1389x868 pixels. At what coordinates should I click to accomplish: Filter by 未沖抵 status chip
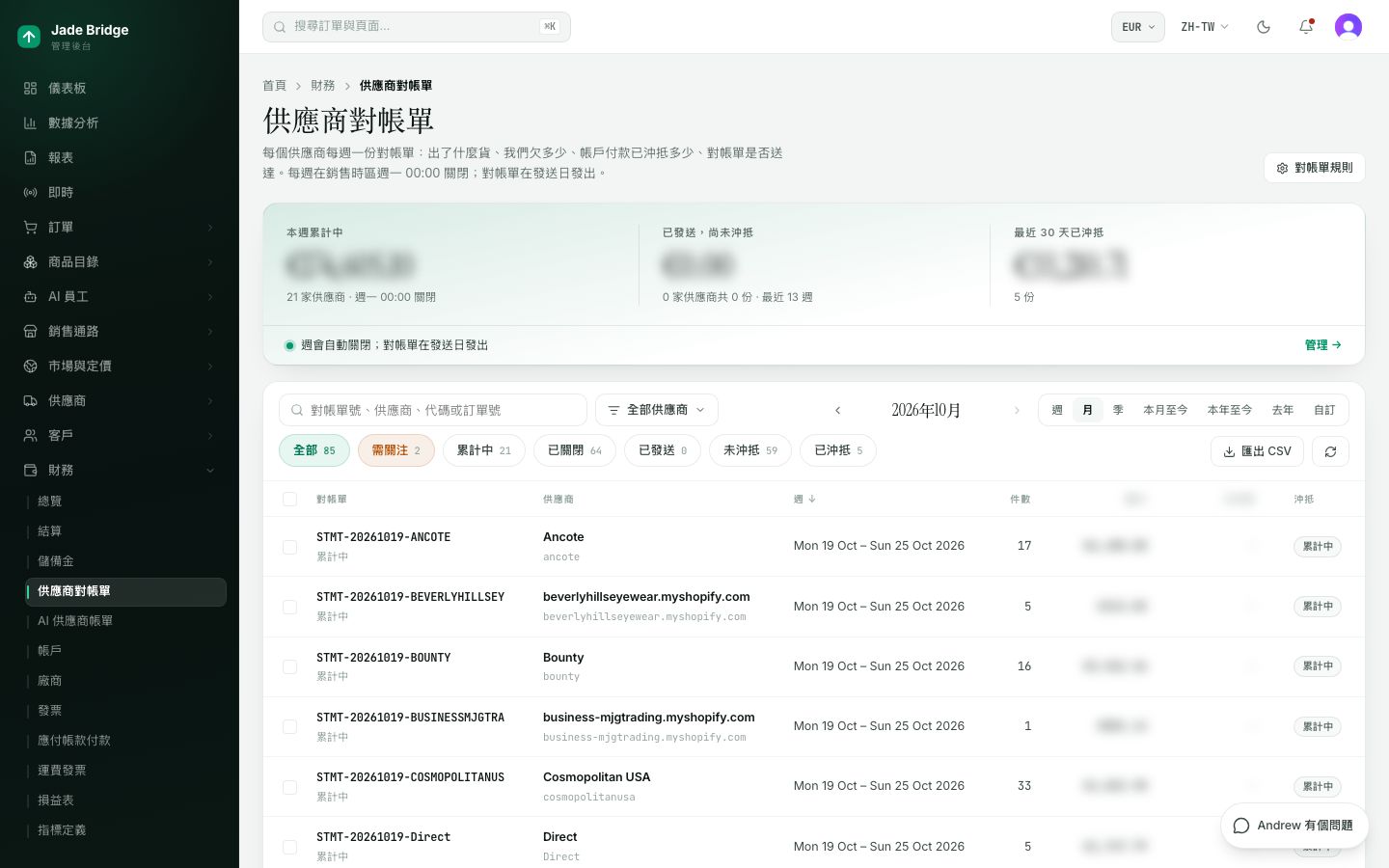tap(750, 450)
